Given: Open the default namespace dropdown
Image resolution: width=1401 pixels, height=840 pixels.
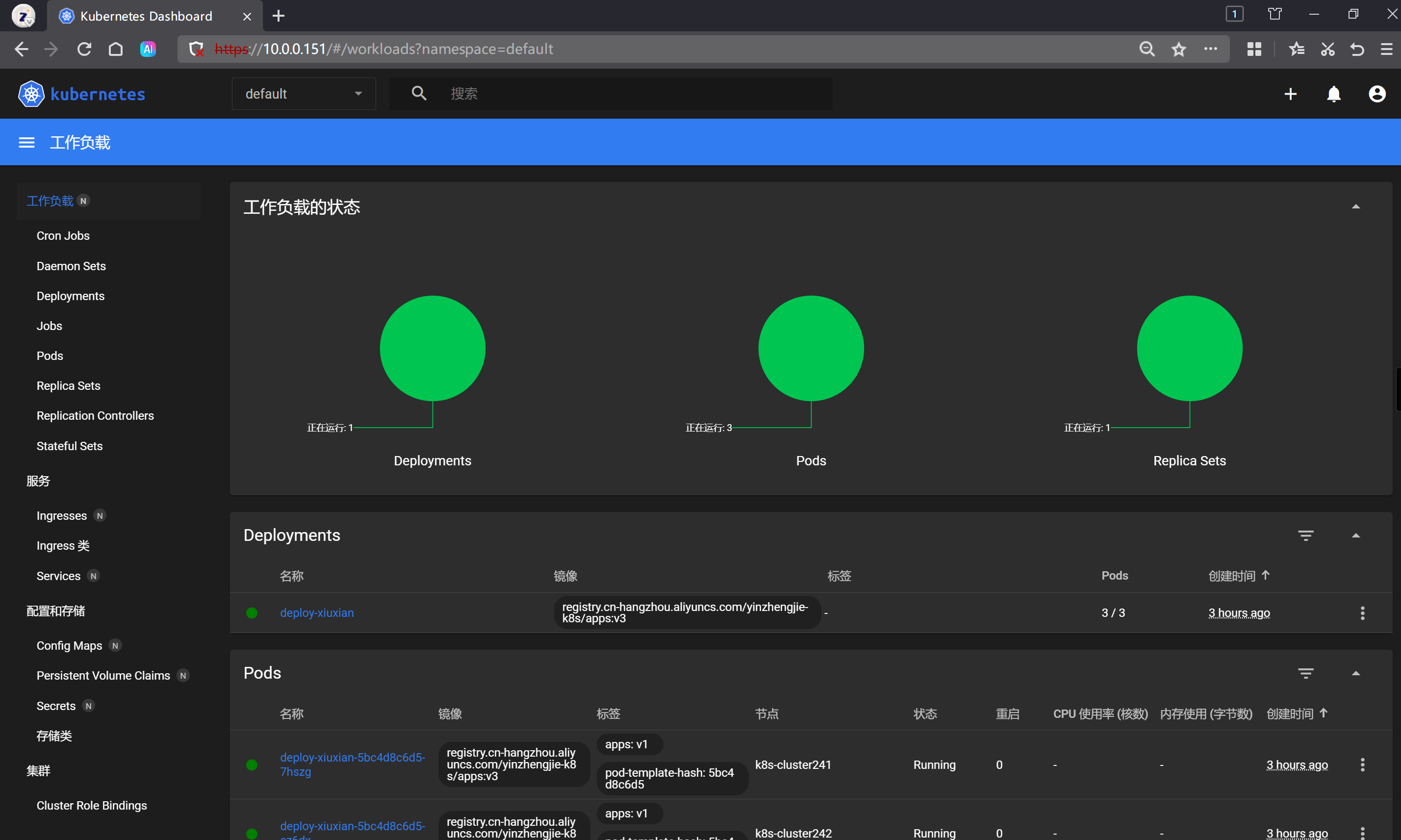Looking at the screenshot, I should pos(304,94).
